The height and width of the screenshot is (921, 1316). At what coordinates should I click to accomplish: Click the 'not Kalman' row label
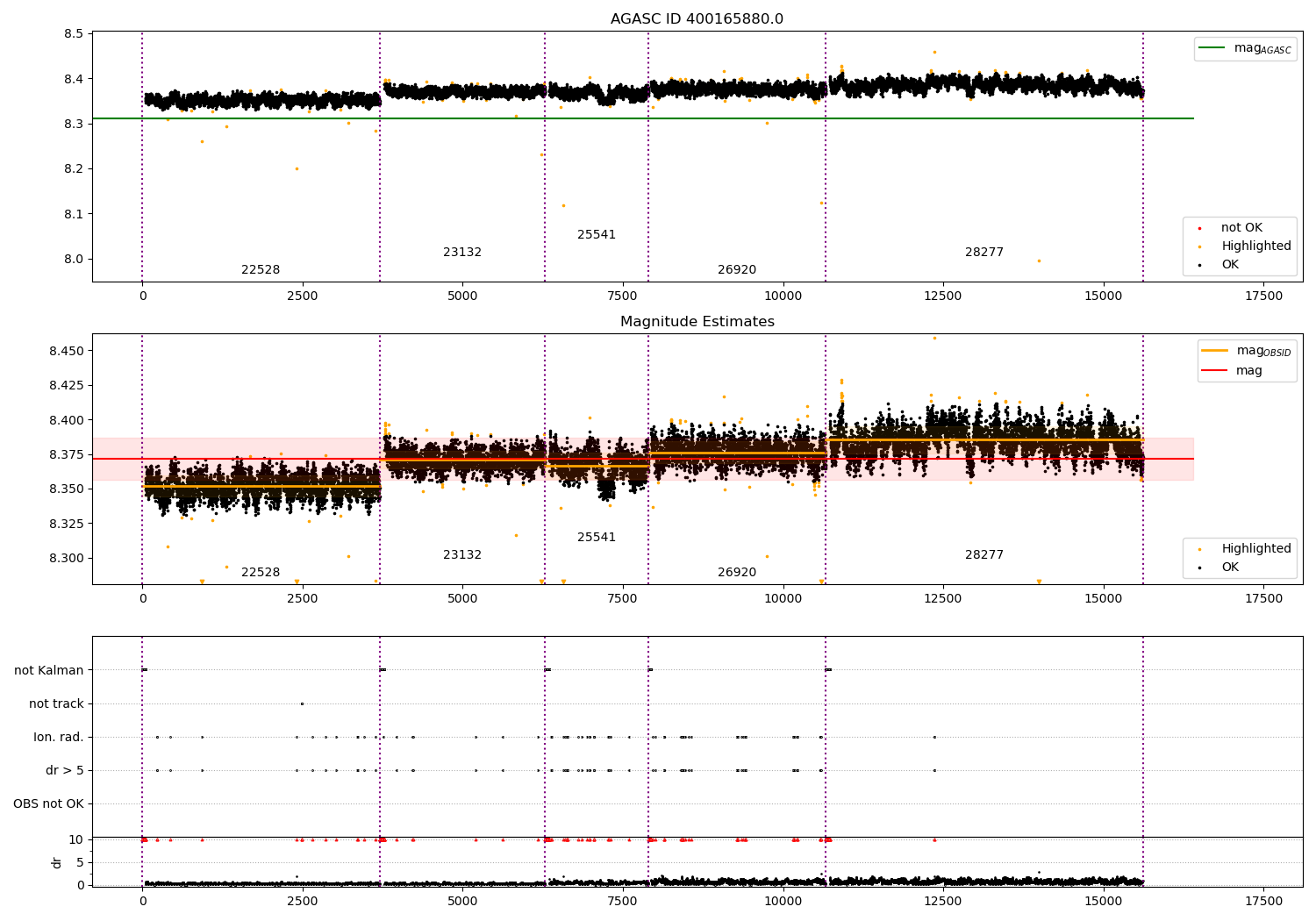pos(49,670)
